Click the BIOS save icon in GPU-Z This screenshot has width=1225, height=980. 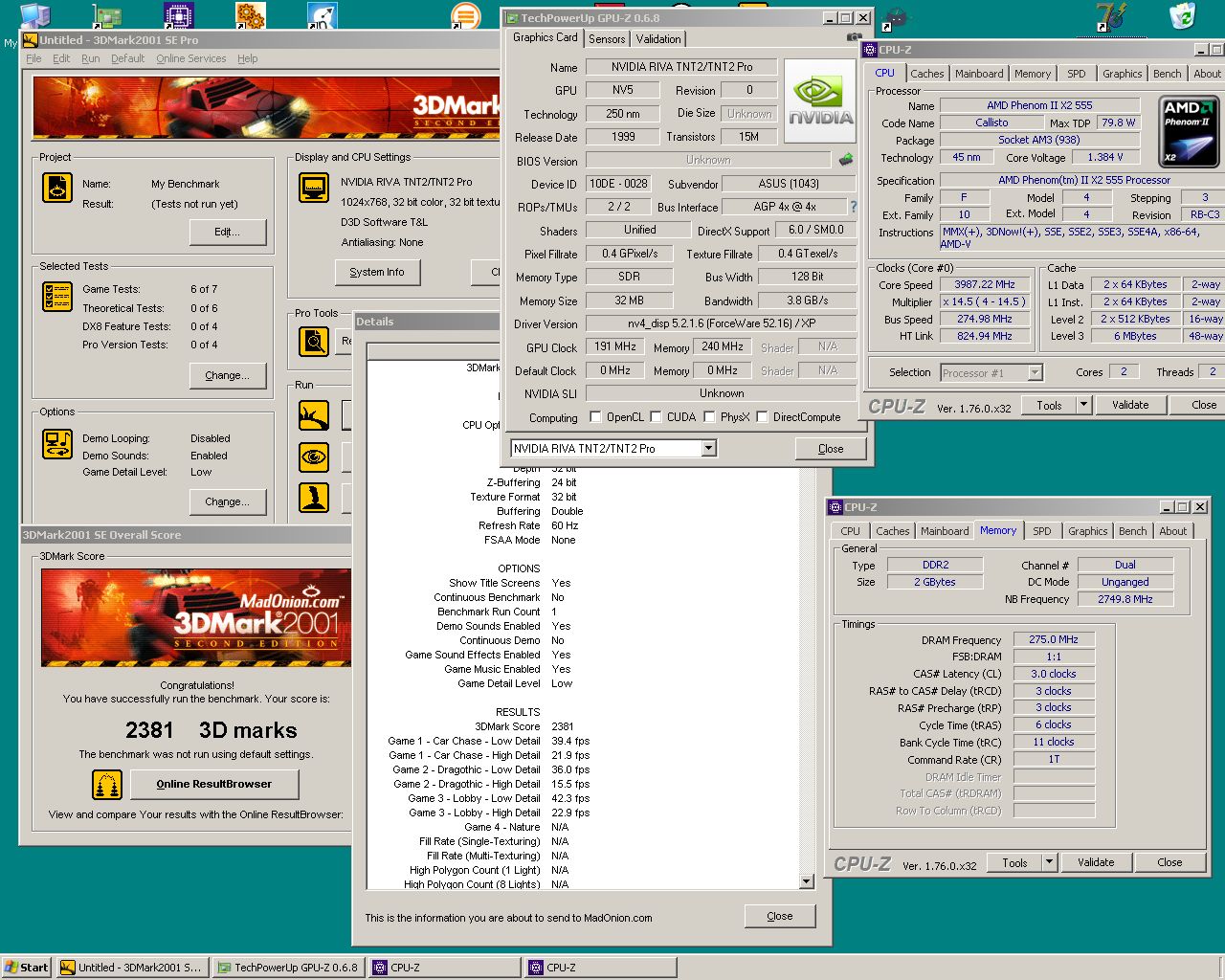[846, 160]
